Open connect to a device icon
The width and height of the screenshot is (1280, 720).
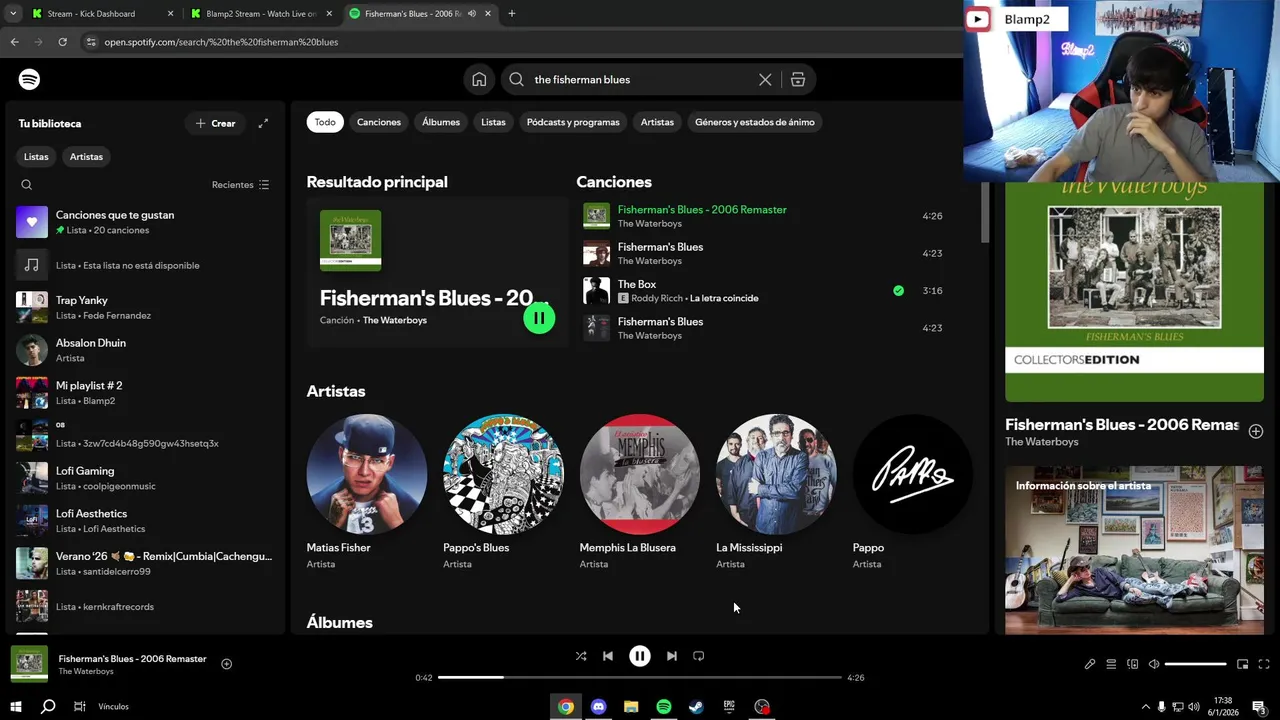point(1133,664)
